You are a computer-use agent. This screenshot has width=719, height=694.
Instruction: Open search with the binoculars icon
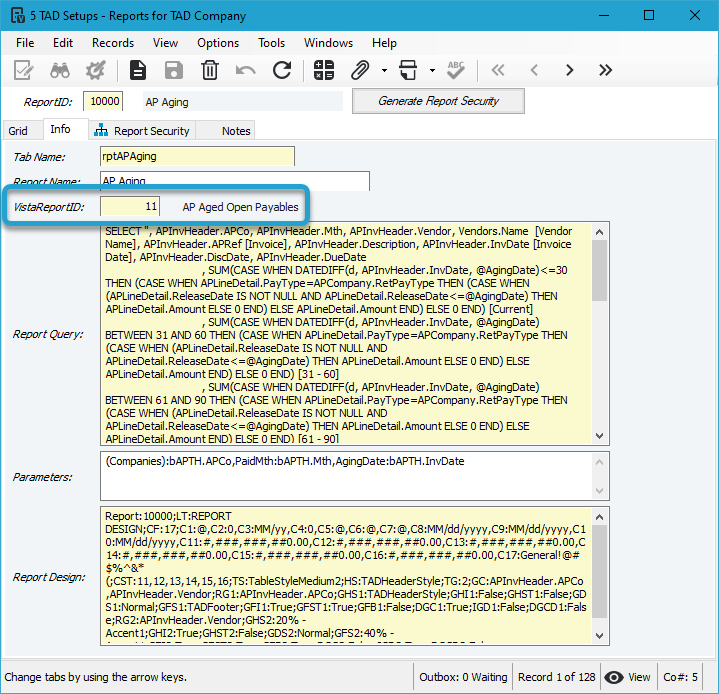(x=60, y=70)
